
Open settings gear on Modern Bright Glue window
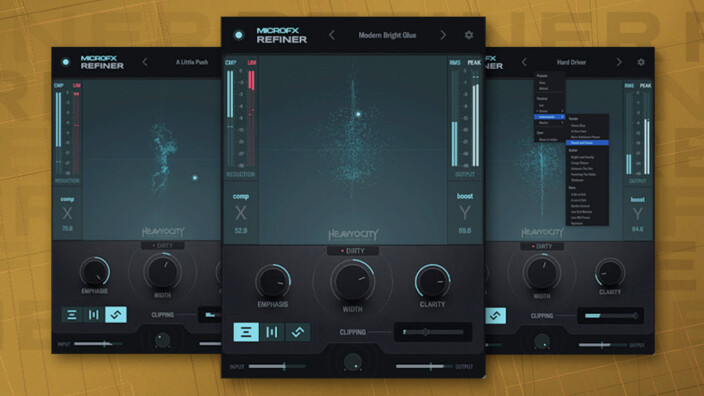tap(469, 35)
